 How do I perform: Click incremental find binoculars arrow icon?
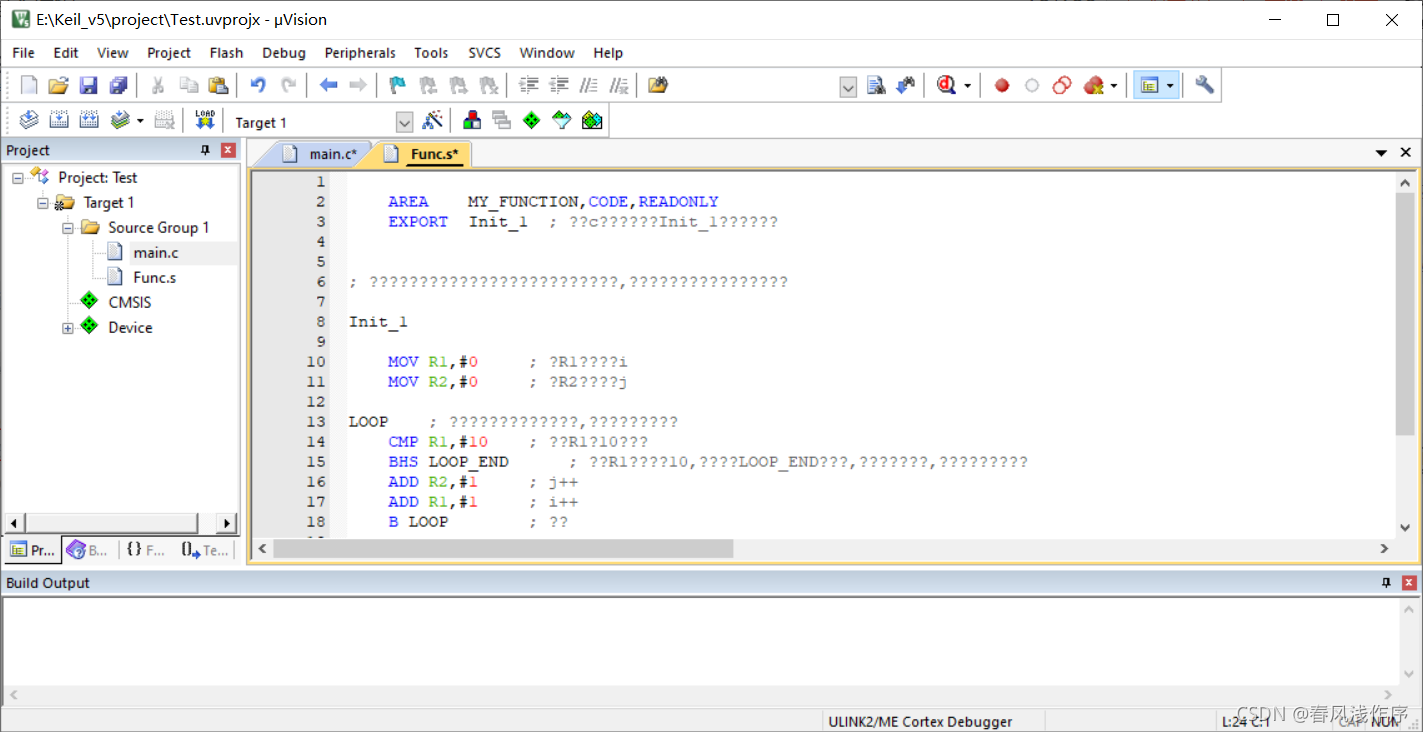[x=905, y=86]
